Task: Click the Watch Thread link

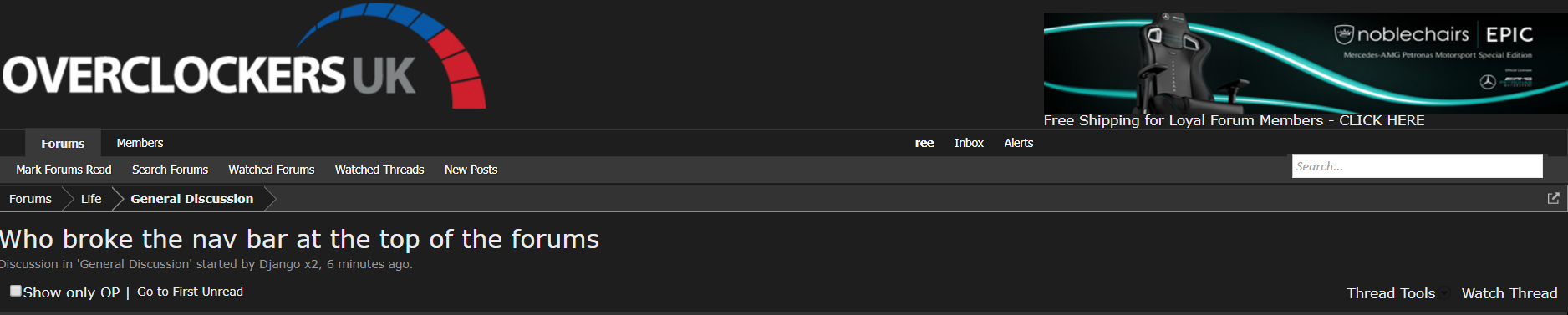Action: (1509, 293)
